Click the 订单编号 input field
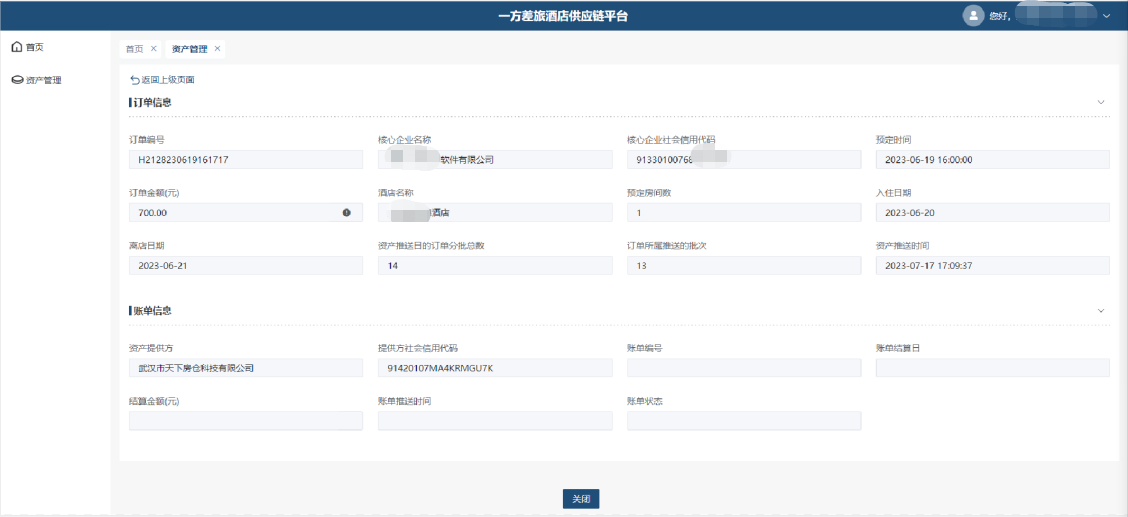The height and width of the screenshot is (517, 1128). [245, 159]
